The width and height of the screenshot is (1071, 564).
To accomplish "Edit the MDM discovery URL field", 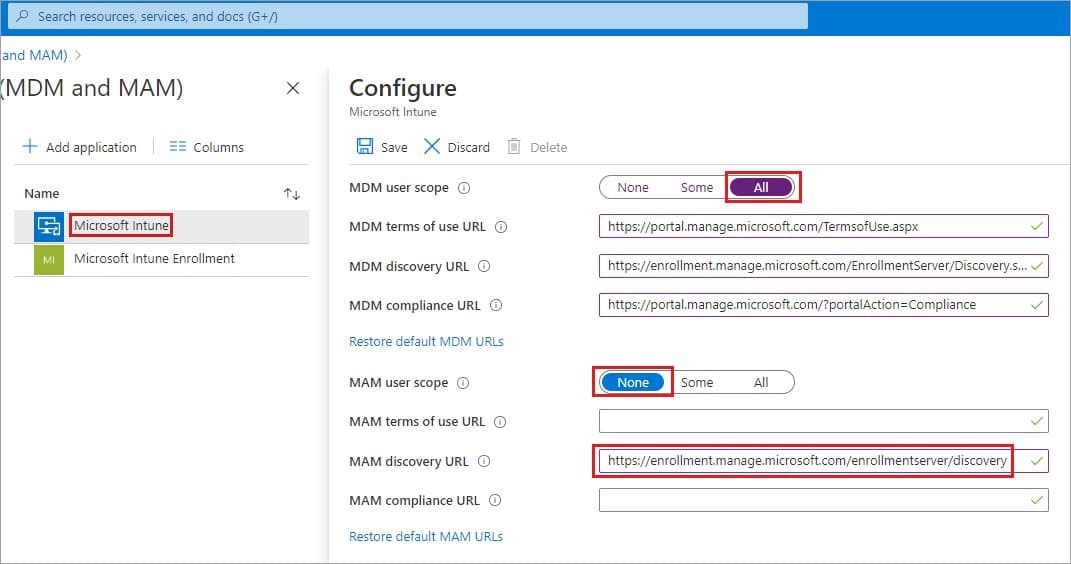I will point(824,266).
